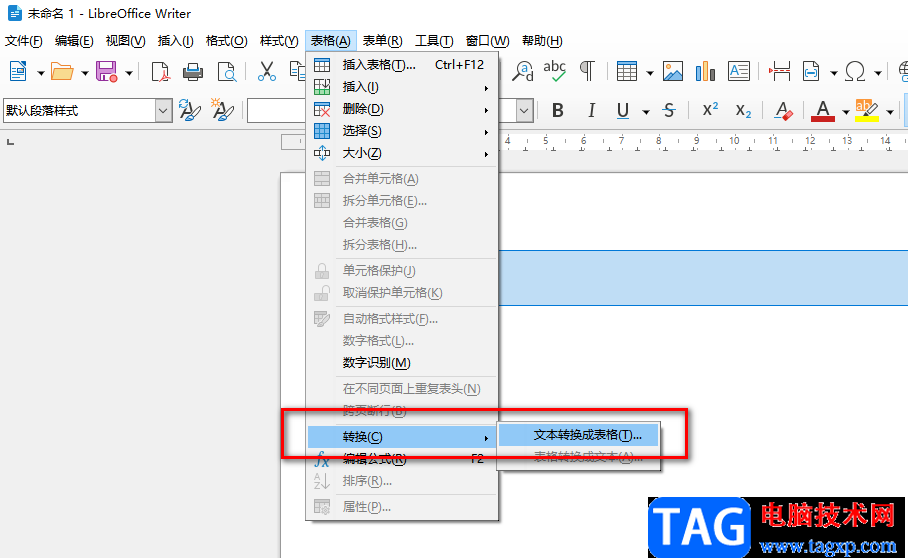Image resolution: width=908 pixels, height=558 pixels.
Task: Click the Special Character omega icon
Action: pyautogui.click(x=855, y=72)
